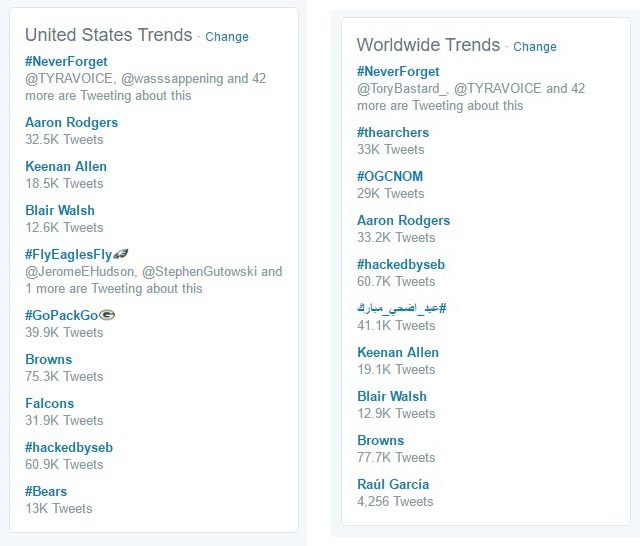This screenshot has width=640, height=546.
Task: Open #NeverForget in United States Trends
Action: click(66, 62)
